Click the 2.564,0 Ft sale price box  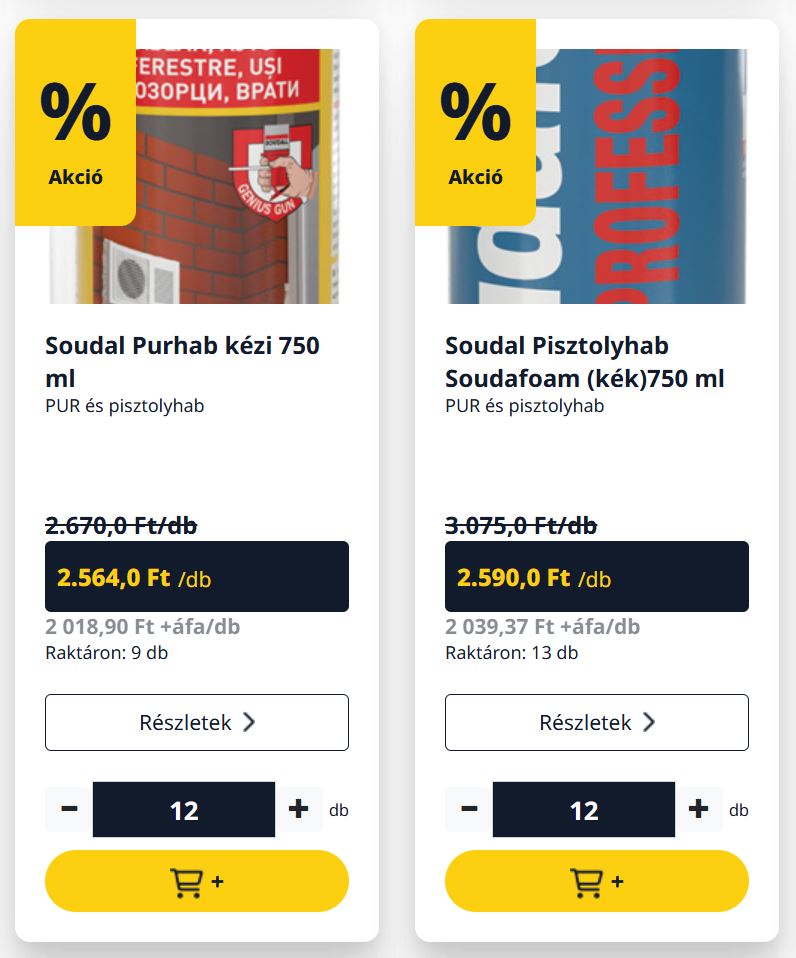point(197,576)
